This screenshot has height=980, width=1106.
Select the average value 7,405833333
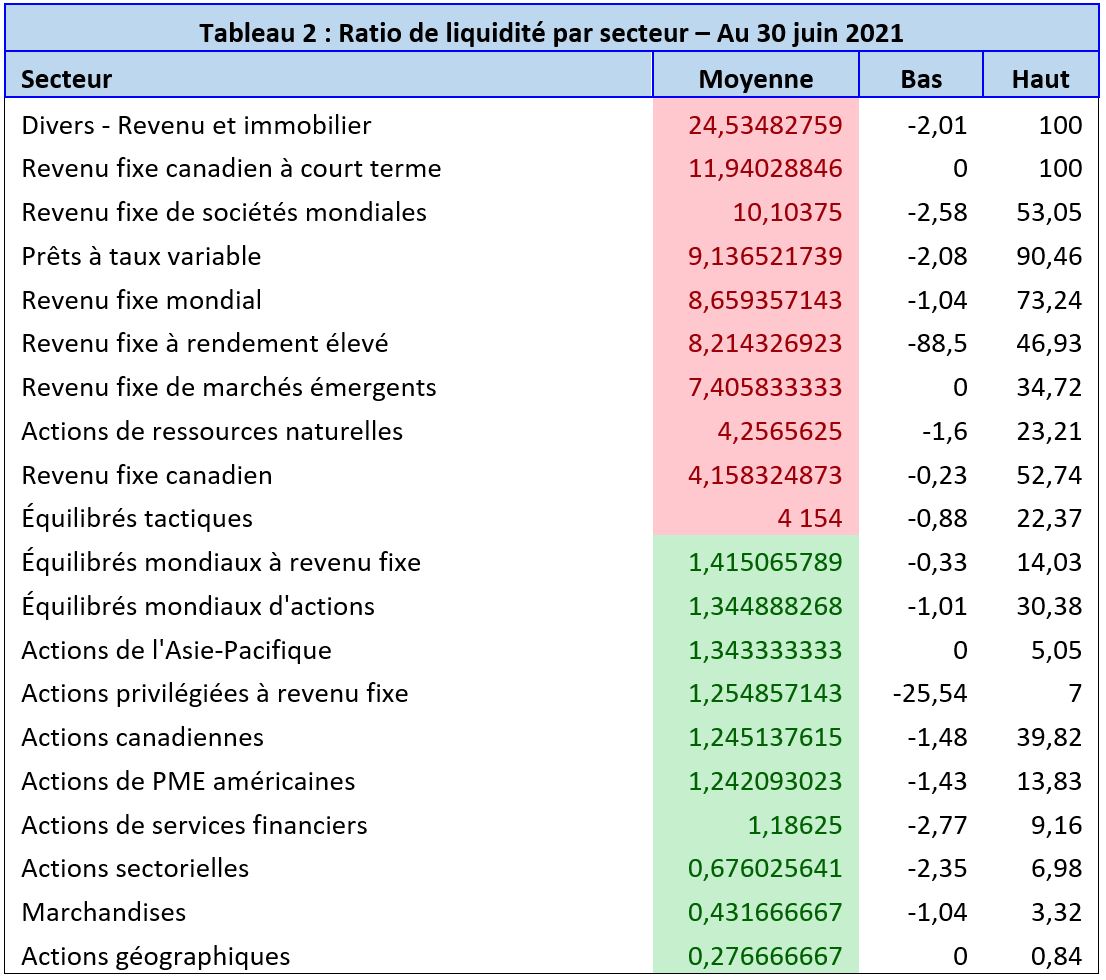(x=765, y=387)
